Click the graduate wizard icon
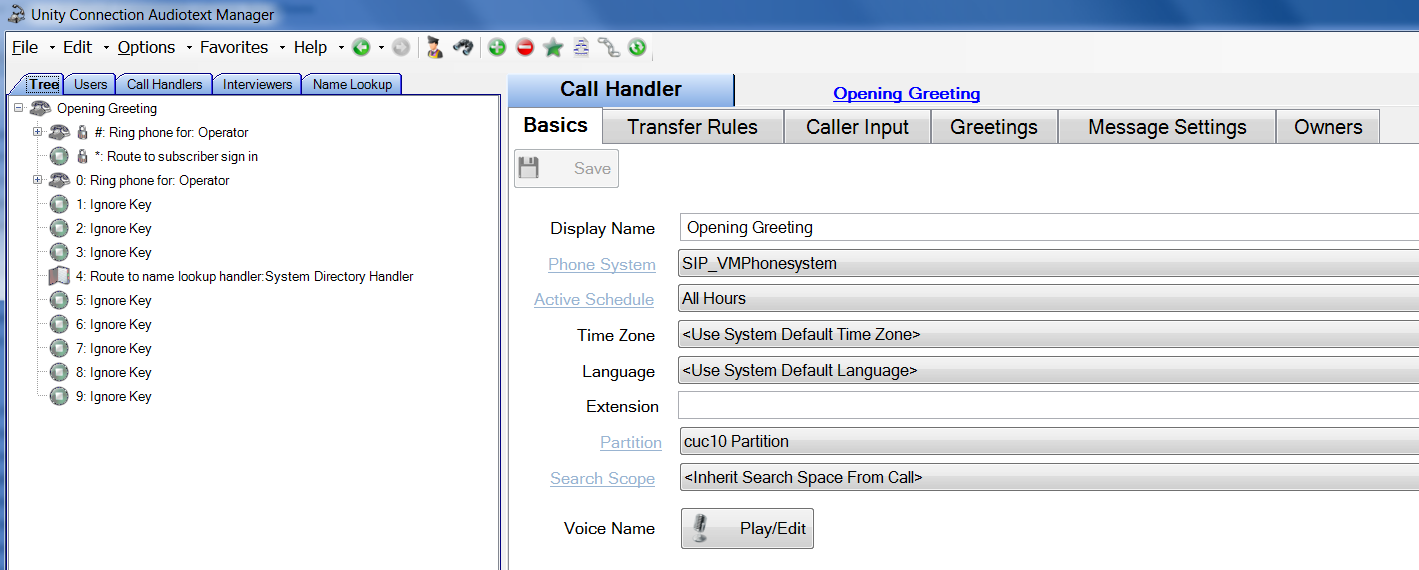 click(434, 47)
